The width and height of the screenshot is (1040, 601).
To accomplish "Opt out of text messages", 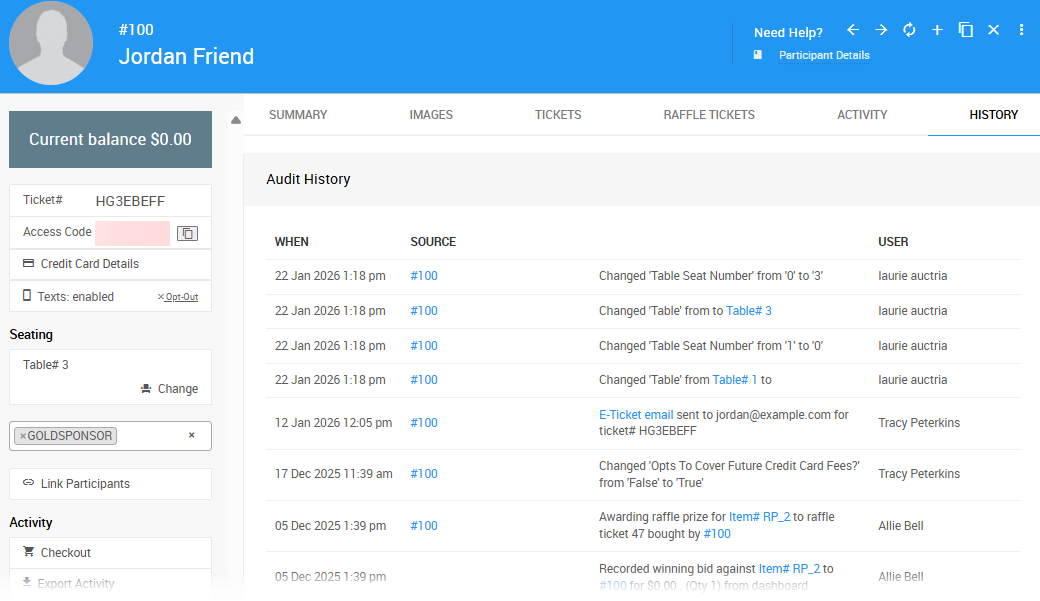I will (x=178, y=297).
